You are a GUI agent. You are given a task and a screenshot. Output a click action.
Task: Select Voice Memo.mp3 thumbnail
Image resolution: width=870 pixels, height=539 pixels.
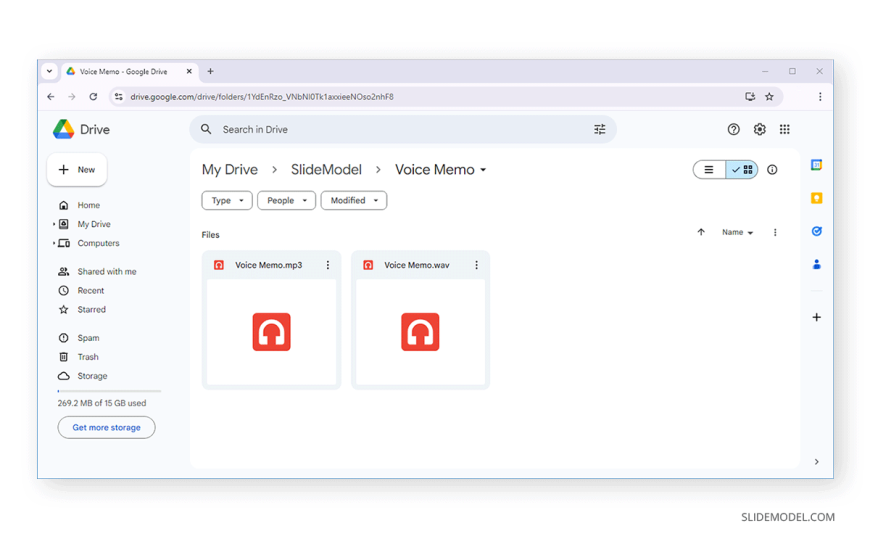click(271, 332)
